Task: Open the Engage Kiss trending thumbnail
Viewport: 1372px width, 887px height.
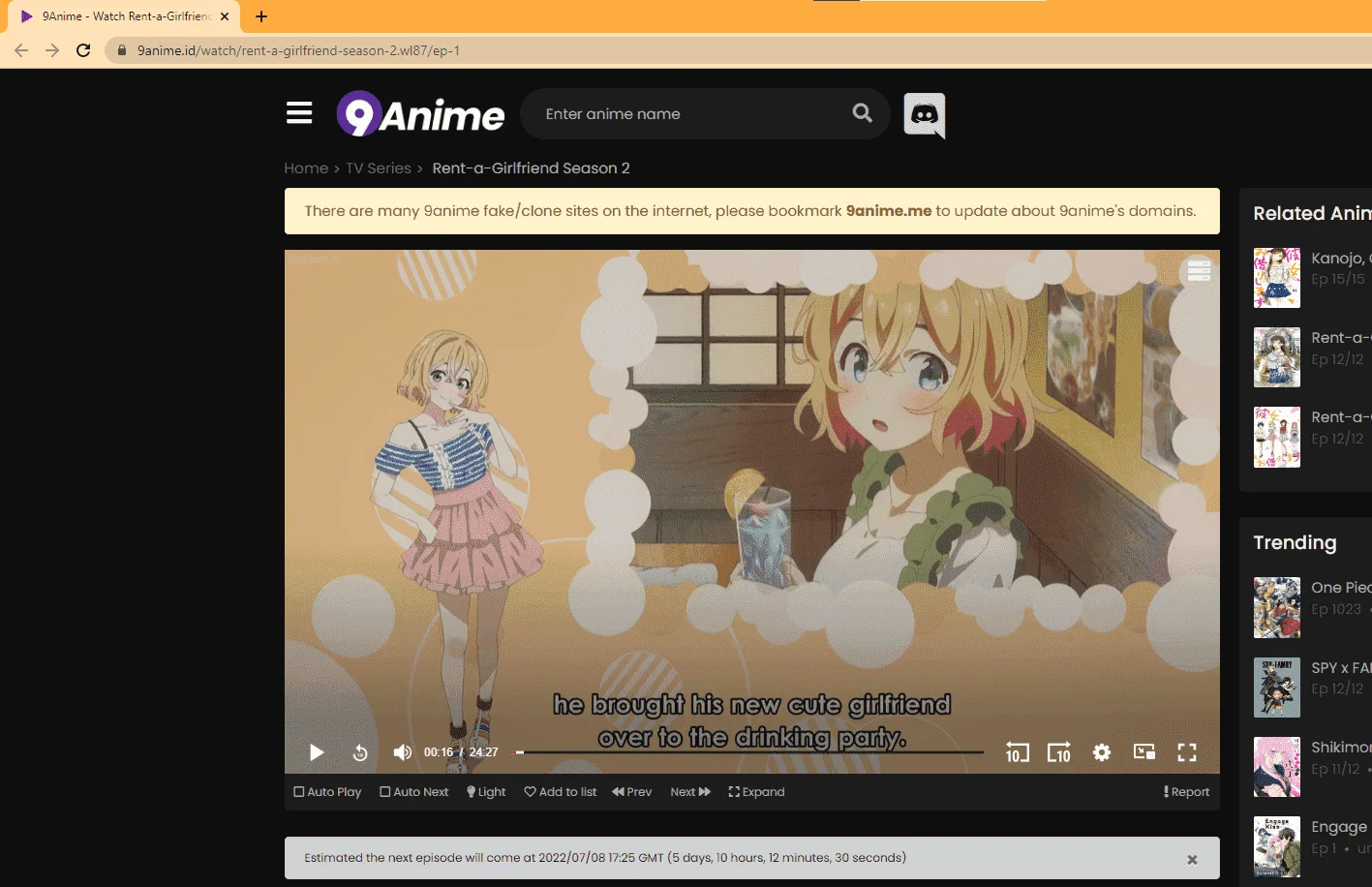Action: pos(1277,846)
